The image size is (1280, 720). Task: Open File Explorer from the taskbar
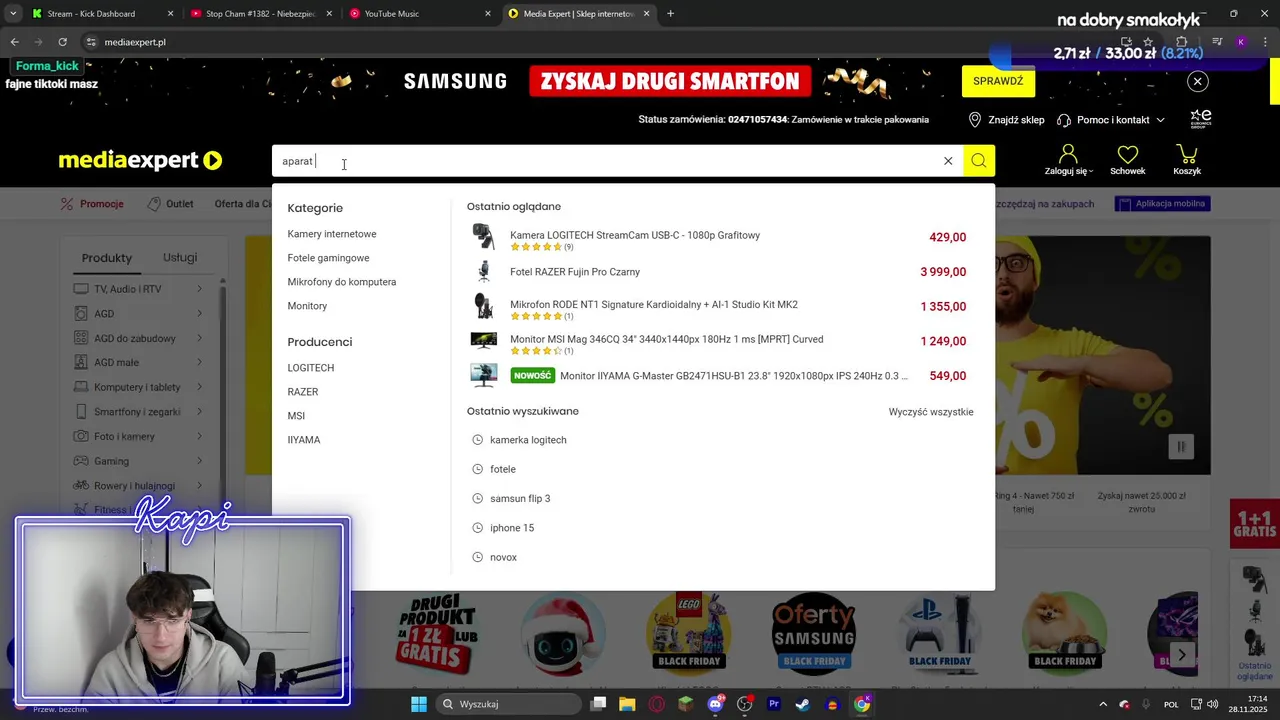627,704
